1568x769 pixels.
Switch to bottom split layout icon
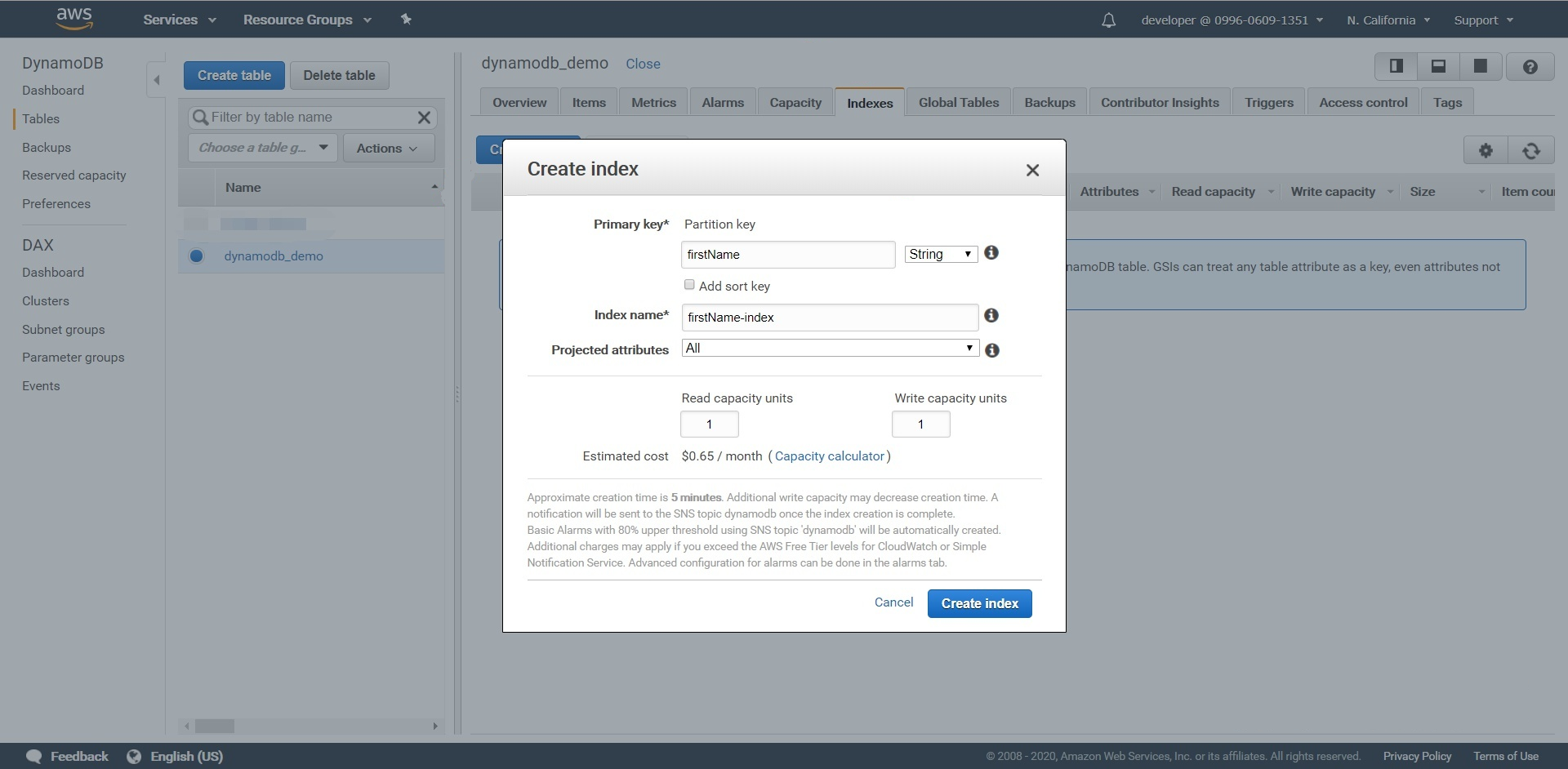tap(1438, 66)
